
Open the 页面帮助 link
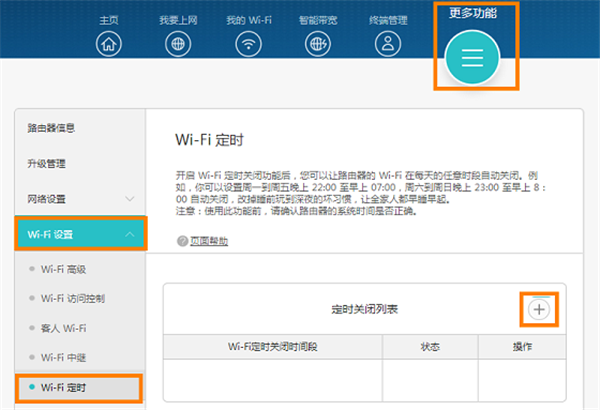point(208,241)
